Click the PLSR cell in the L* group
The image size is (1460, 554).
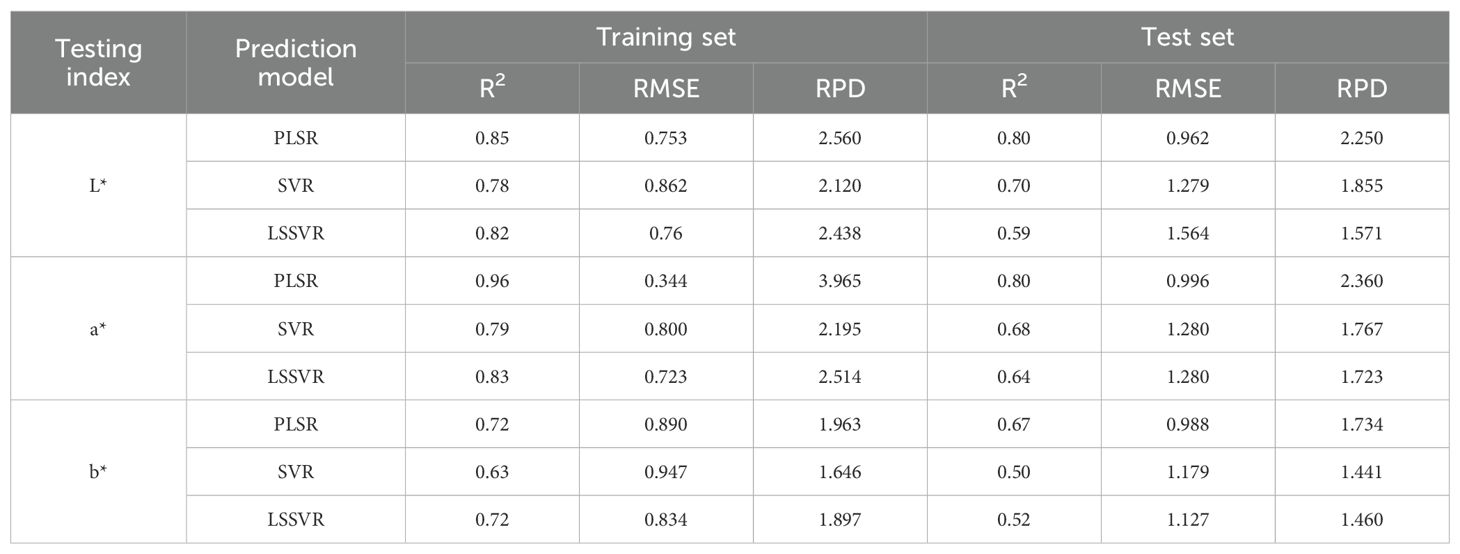(x=294, y=138)
